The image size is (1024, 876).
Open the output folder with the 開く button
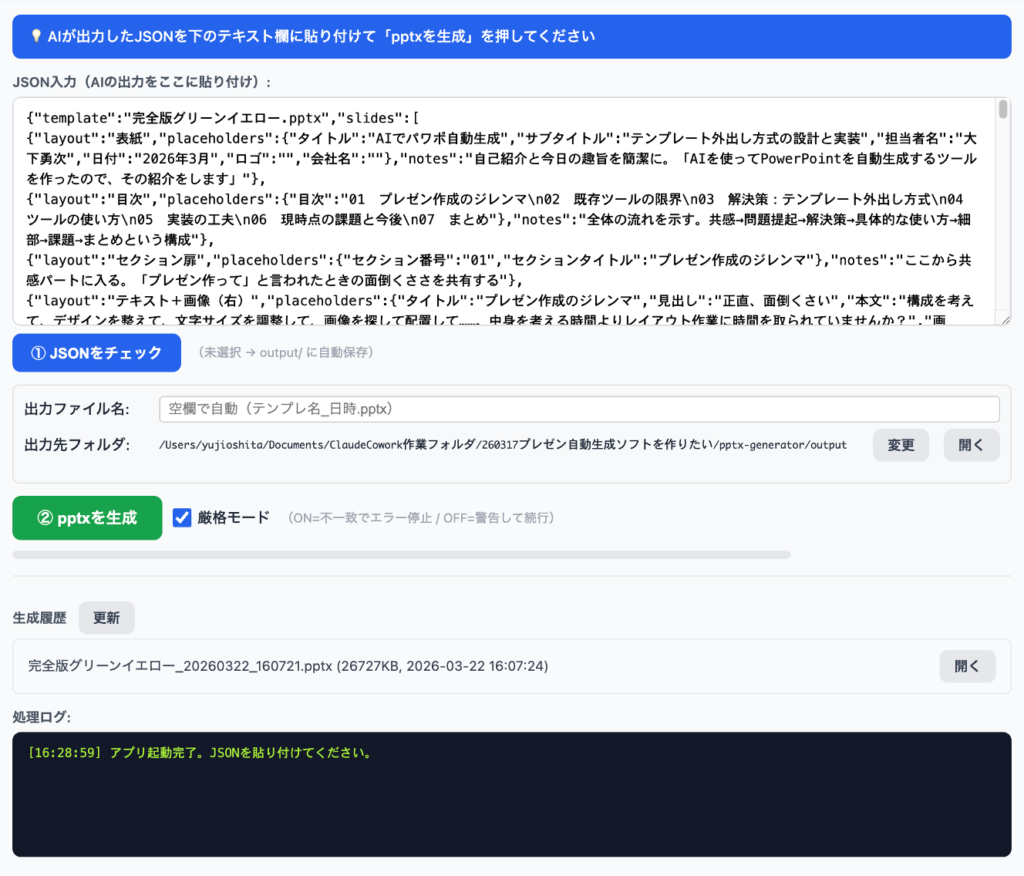coord(971,445)
